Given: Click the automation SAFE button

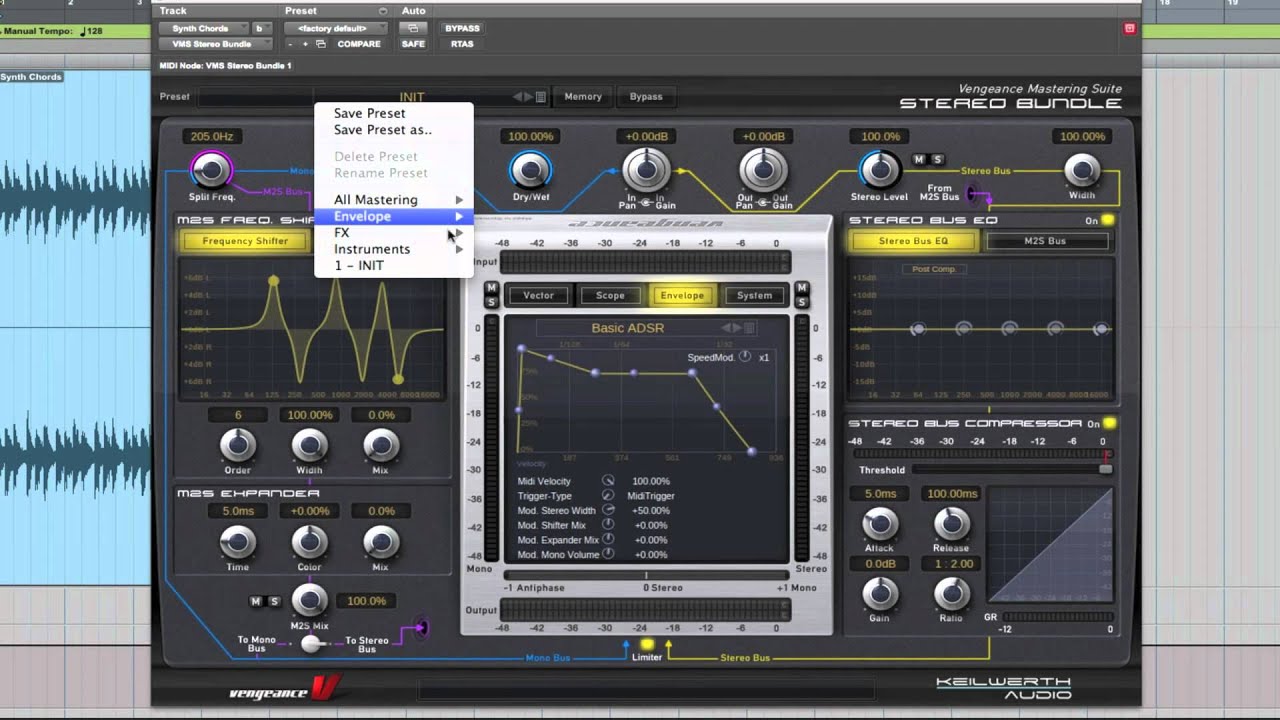Looking at the screenshot, I should [413, 44].
